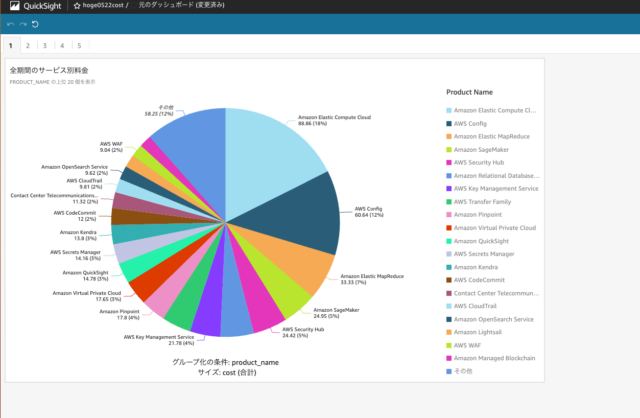This screenshot has height=418, width=640.
Task: Click the サイズ: cost (合計) caption
Action: click(x=227, y=372)
